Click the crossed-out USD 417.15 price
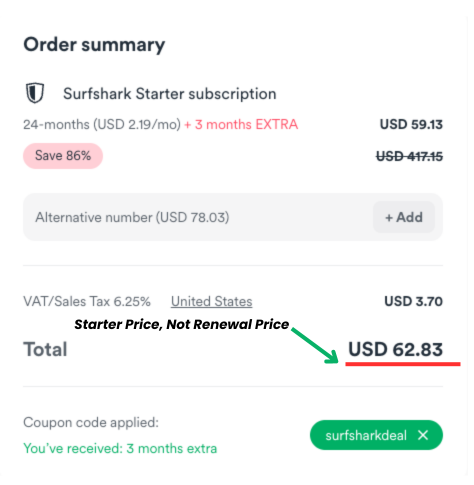This screenshot has height=485, width=474. [x=410, y=156]
